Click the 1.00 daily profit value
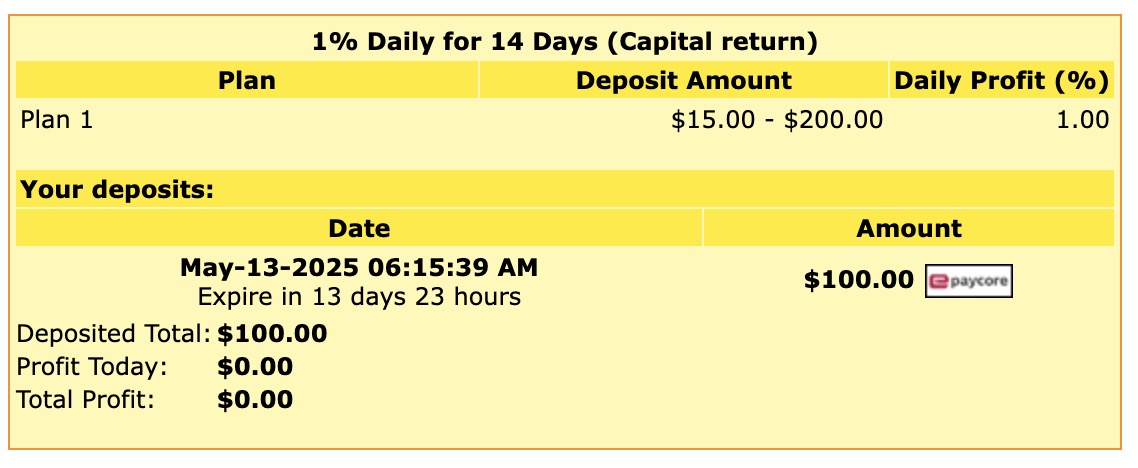The height and width of the screenshot is (468, 1138). click(x=1083, y=120)
